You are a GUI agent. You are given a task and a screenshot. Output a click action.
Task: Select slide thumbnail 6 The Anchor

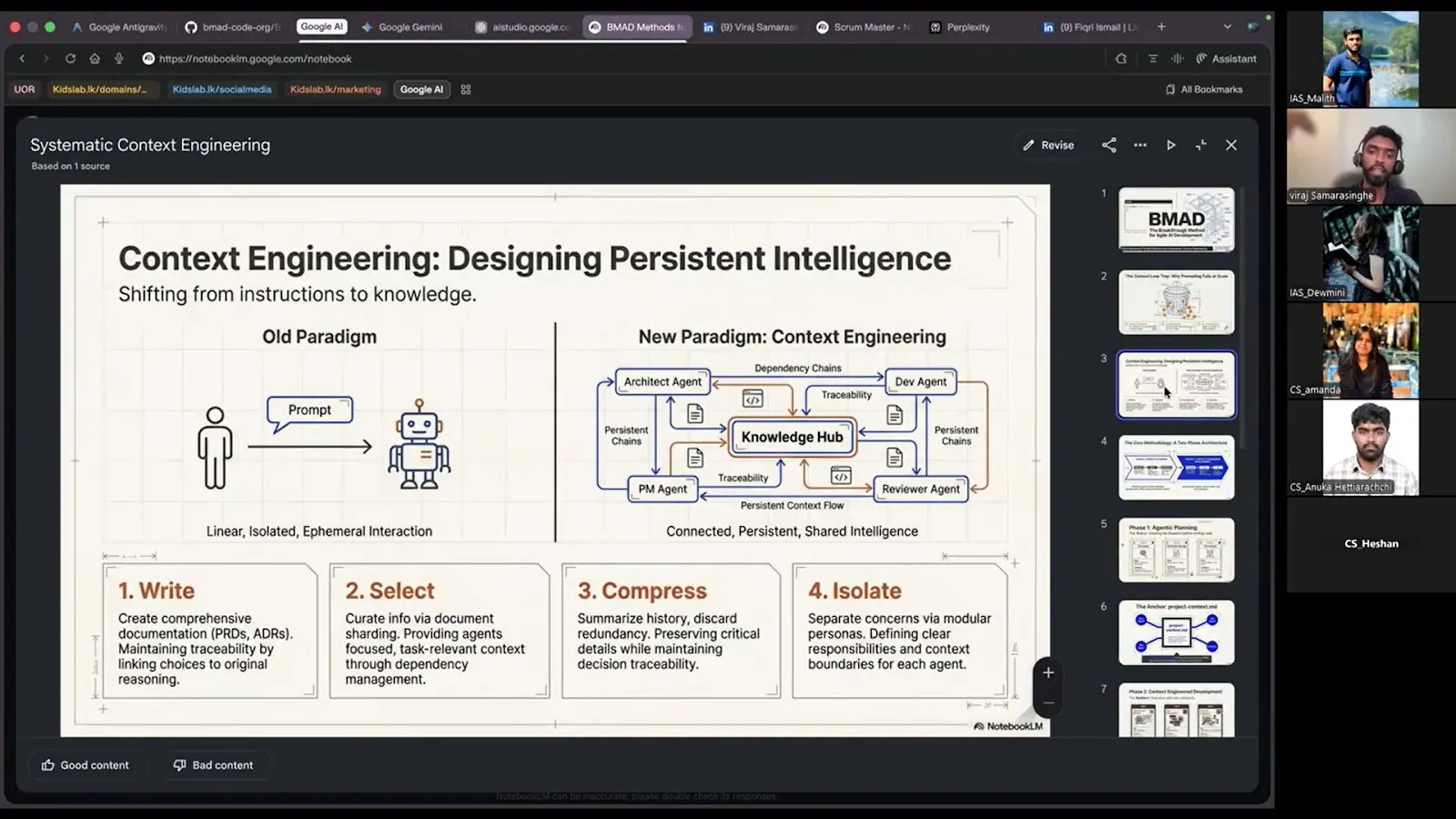pos(1176,632)
